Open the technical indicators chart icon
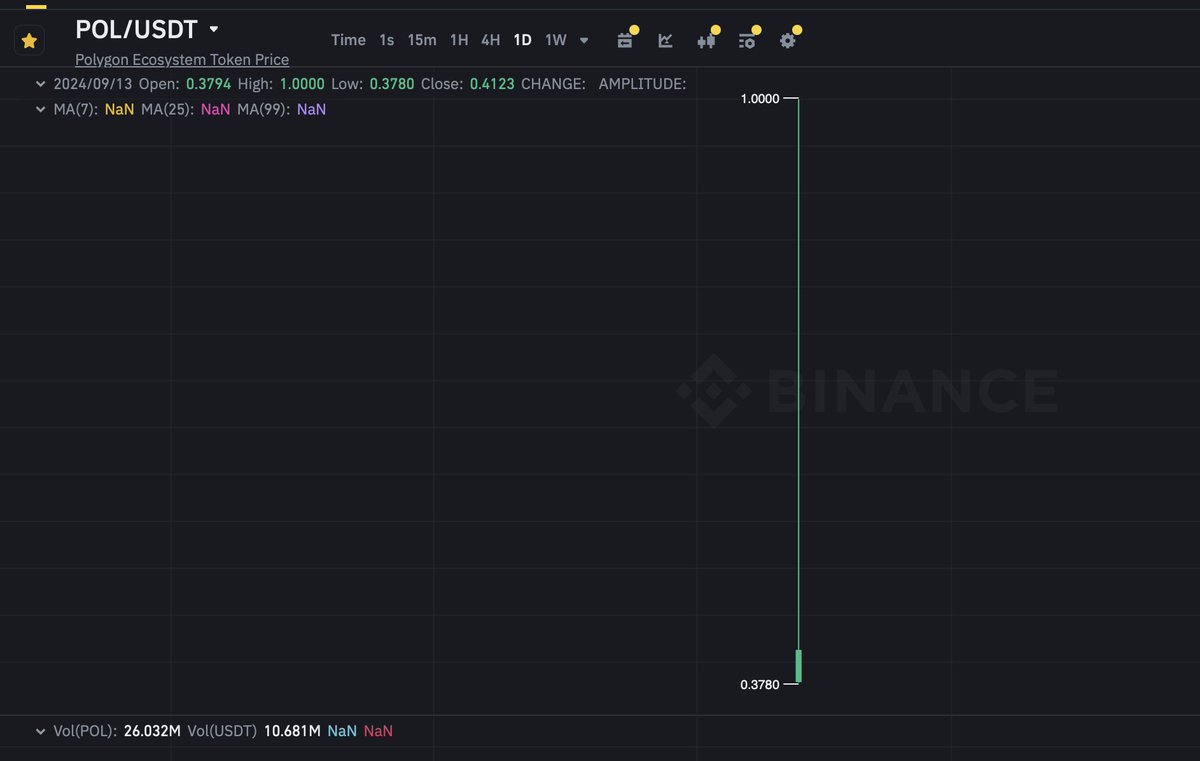 [665, 41]
